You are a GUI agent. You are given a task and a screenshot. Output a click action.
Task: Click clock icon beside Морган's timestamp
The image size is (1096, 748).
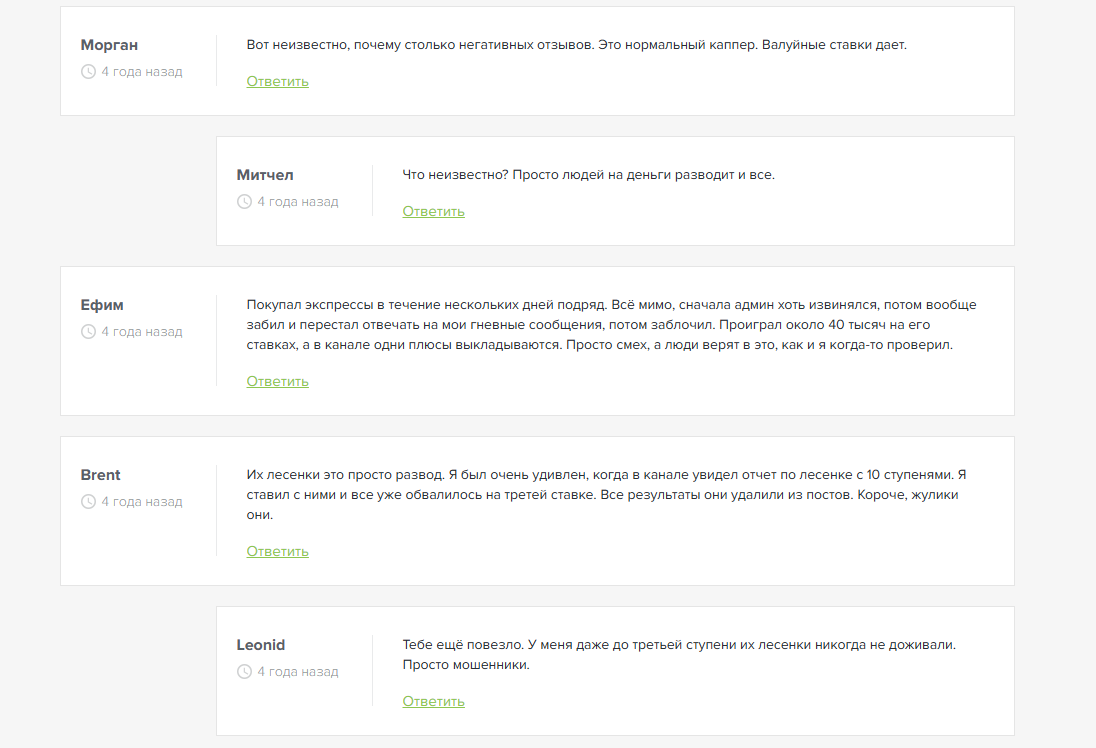pos(88,72)
